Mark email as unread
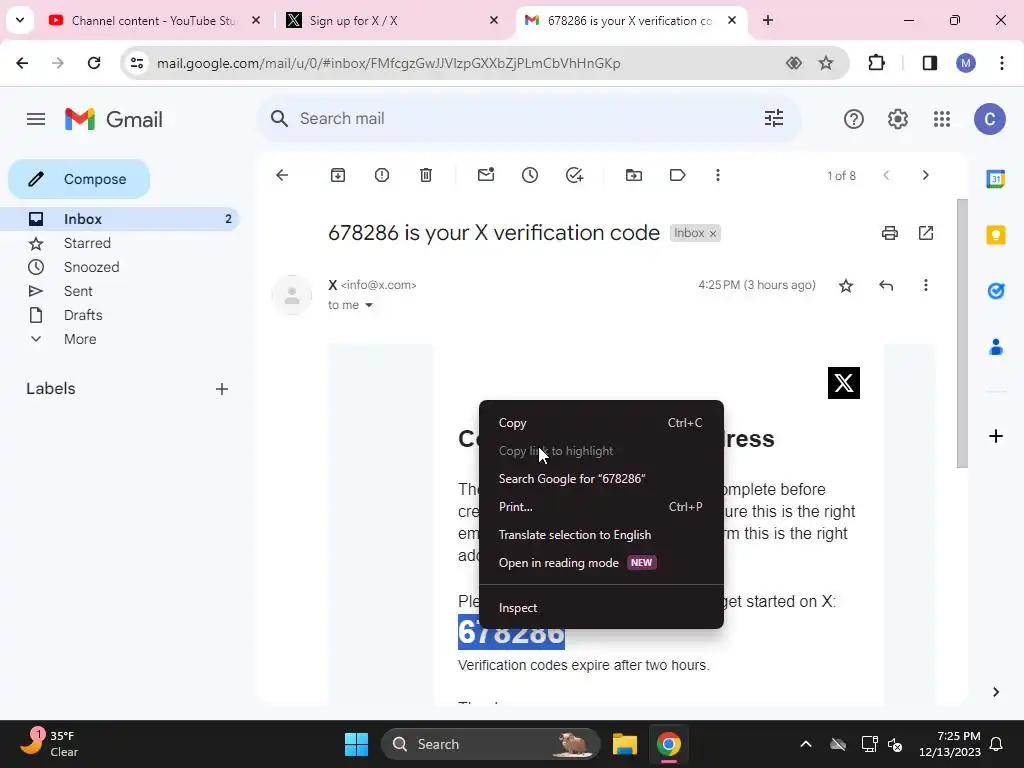Image resolution: width=1024 pixels, height=768 pixels. tap(486, 175)
